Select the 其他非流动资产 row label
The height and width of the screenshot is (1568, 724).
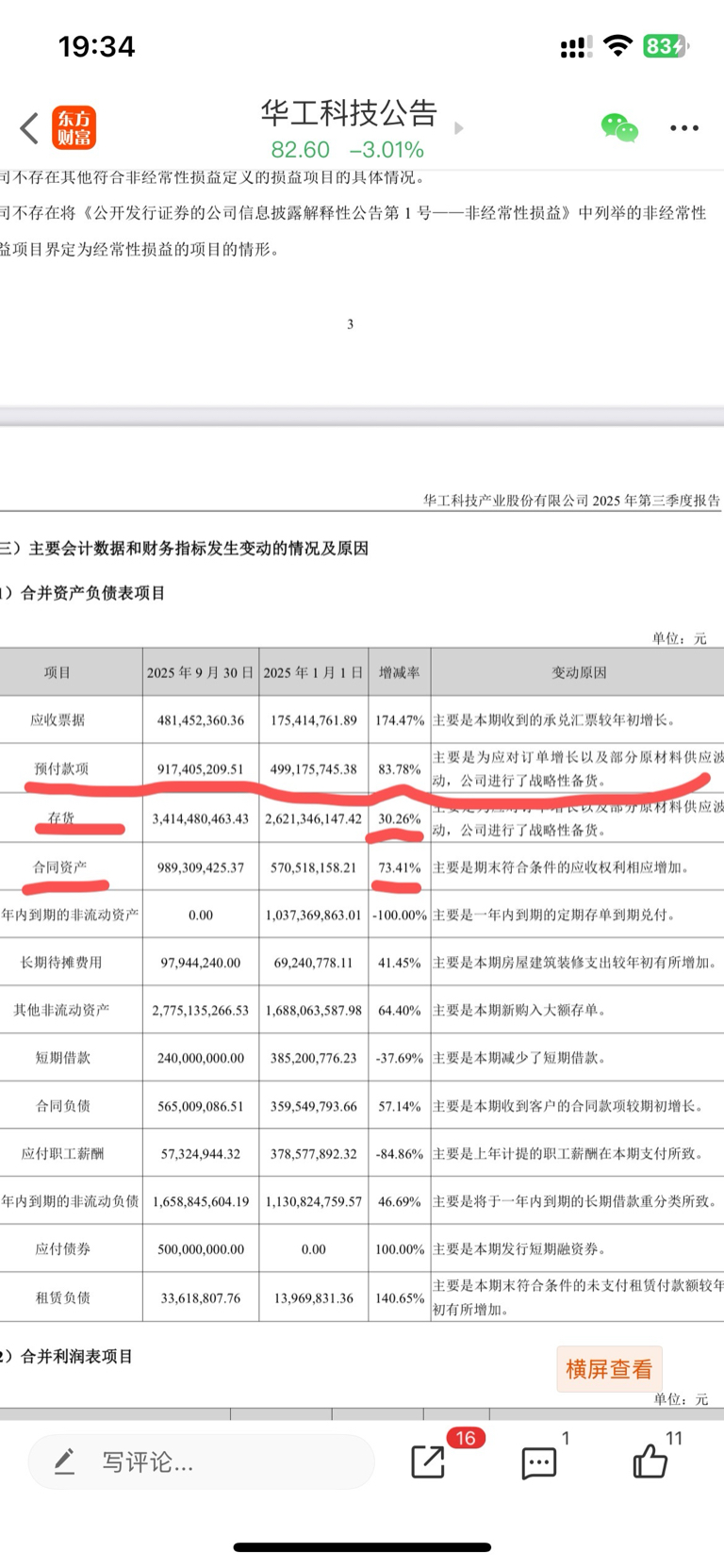(x=61, y=1010)
